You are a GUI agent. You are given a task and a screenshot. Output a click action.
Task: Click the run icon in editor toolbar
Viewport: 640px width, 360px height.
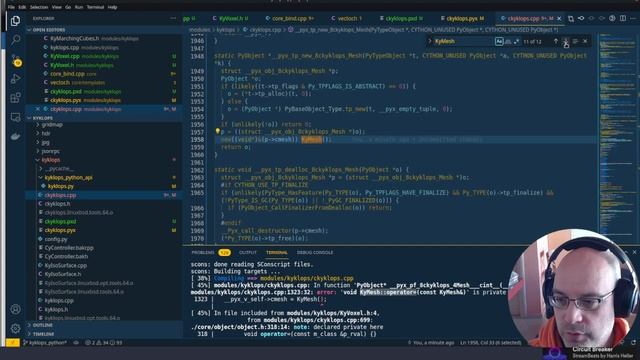[612, 18]
